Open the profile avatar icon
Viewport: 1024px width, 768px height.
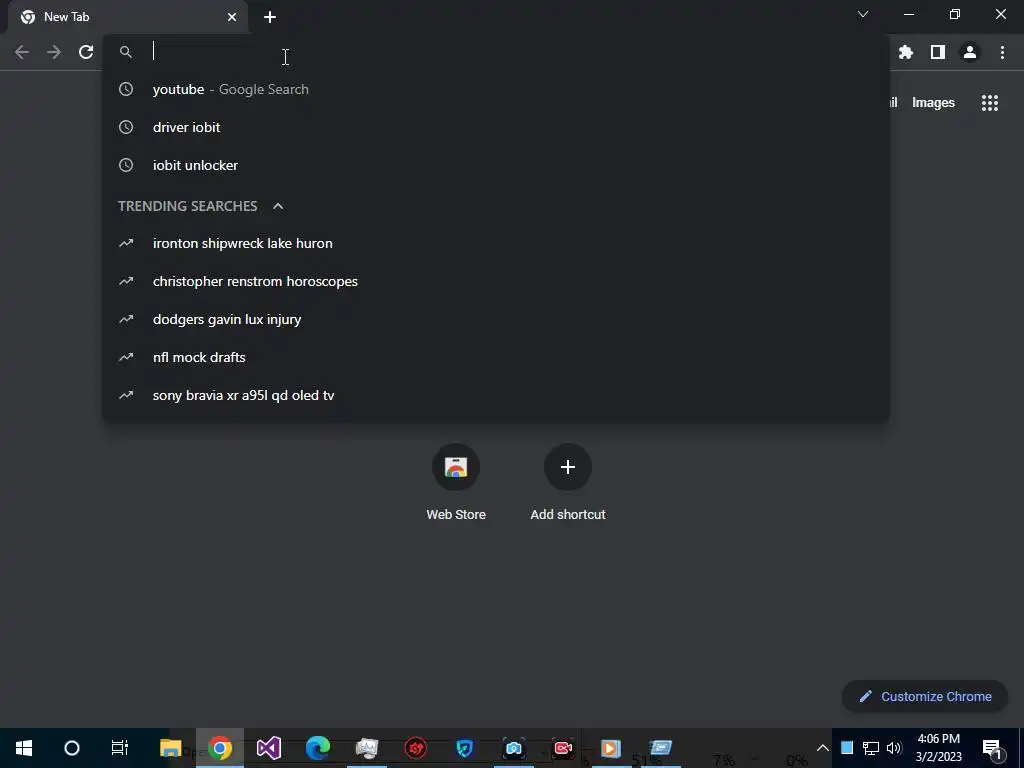click(970, 52)
